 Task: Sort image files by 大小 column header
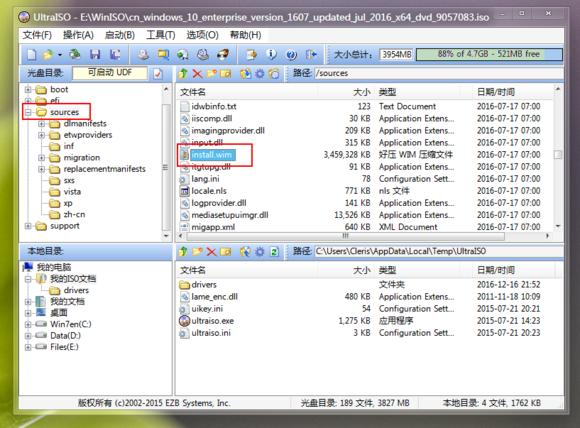(362, 92)
